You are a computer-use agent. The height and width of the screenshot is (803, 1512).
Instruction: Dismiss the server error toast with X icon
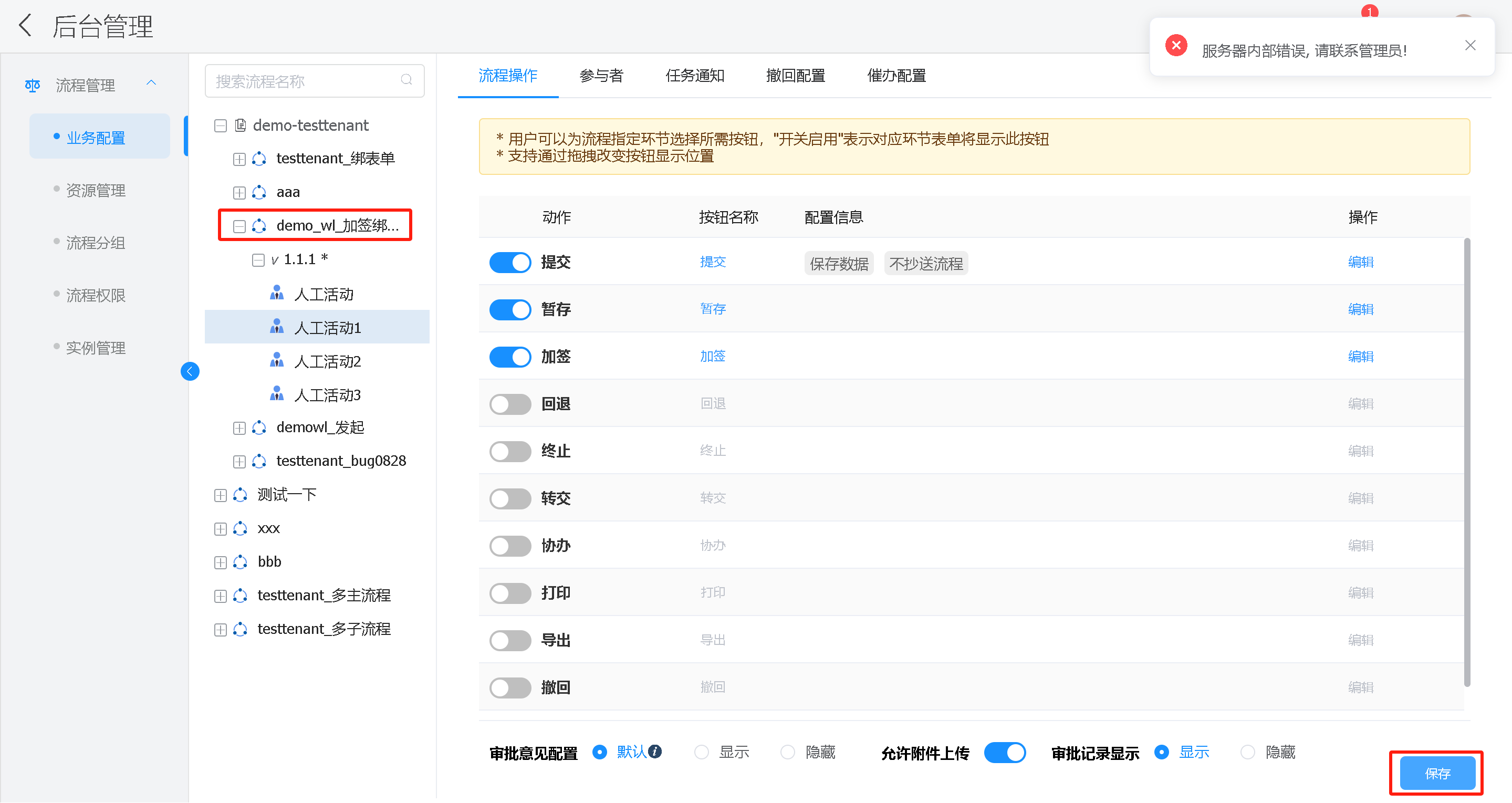tap(1471, 45)
